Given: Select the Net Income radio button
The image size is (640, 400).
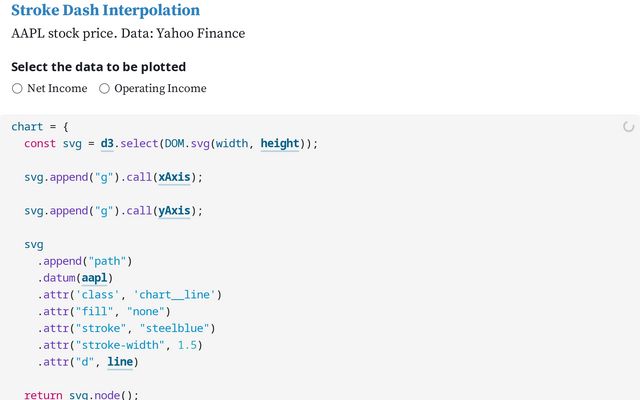Looking at the screenshot, I should pos(17,89).
